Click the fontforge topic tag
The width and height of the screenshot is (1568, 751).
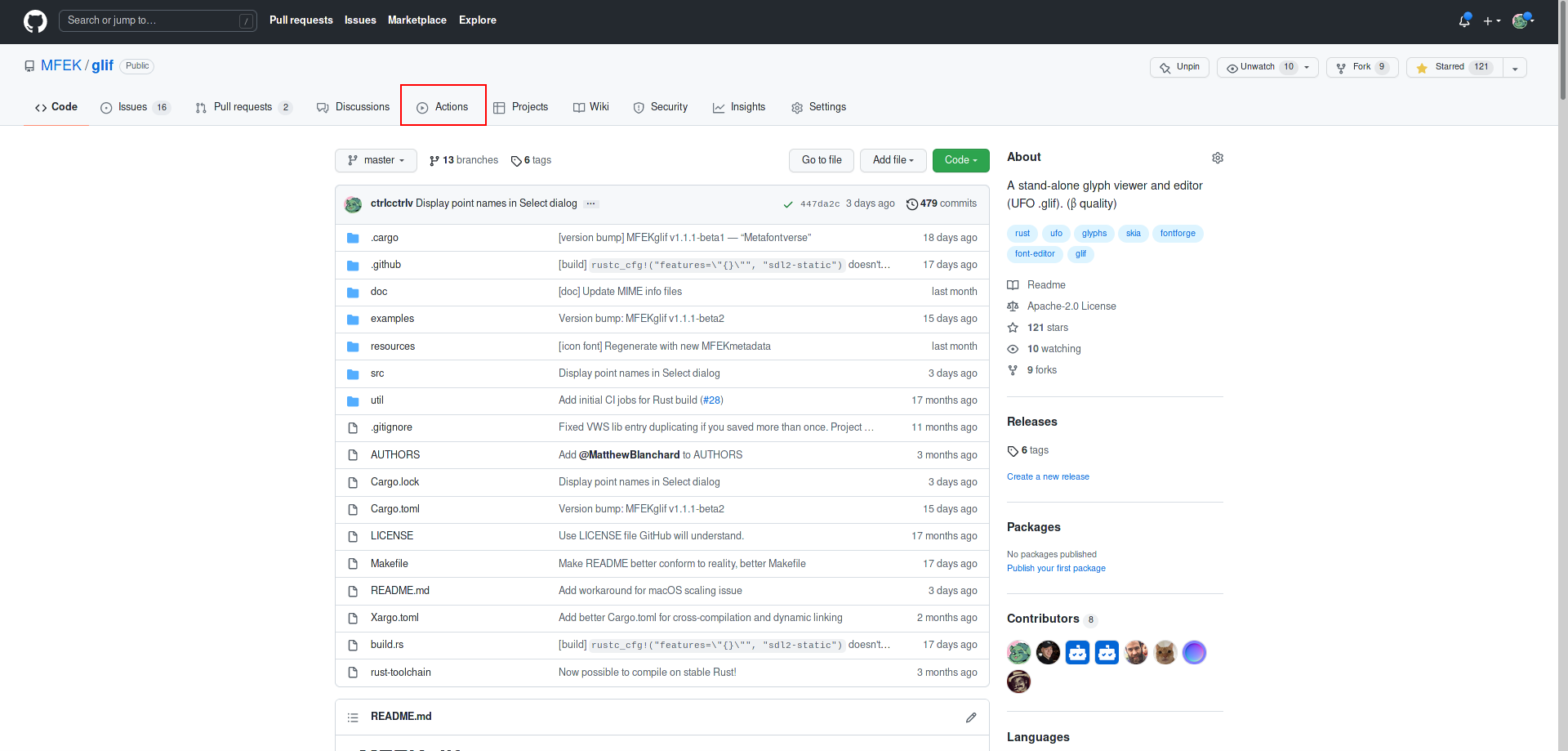click(x=1178, y=234)
